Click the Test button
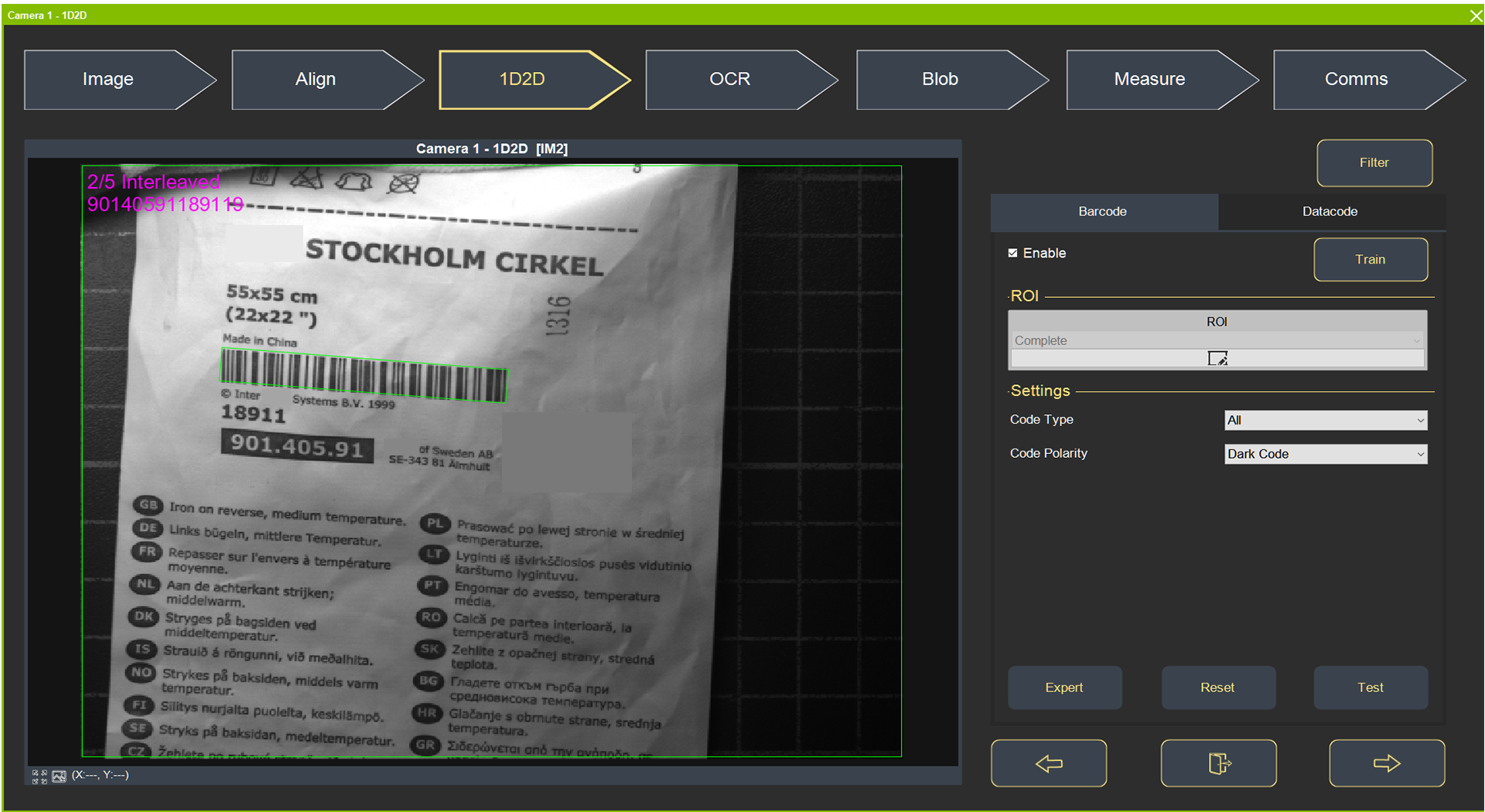This screenshot has height=812, width=1485. [1371, 687]
